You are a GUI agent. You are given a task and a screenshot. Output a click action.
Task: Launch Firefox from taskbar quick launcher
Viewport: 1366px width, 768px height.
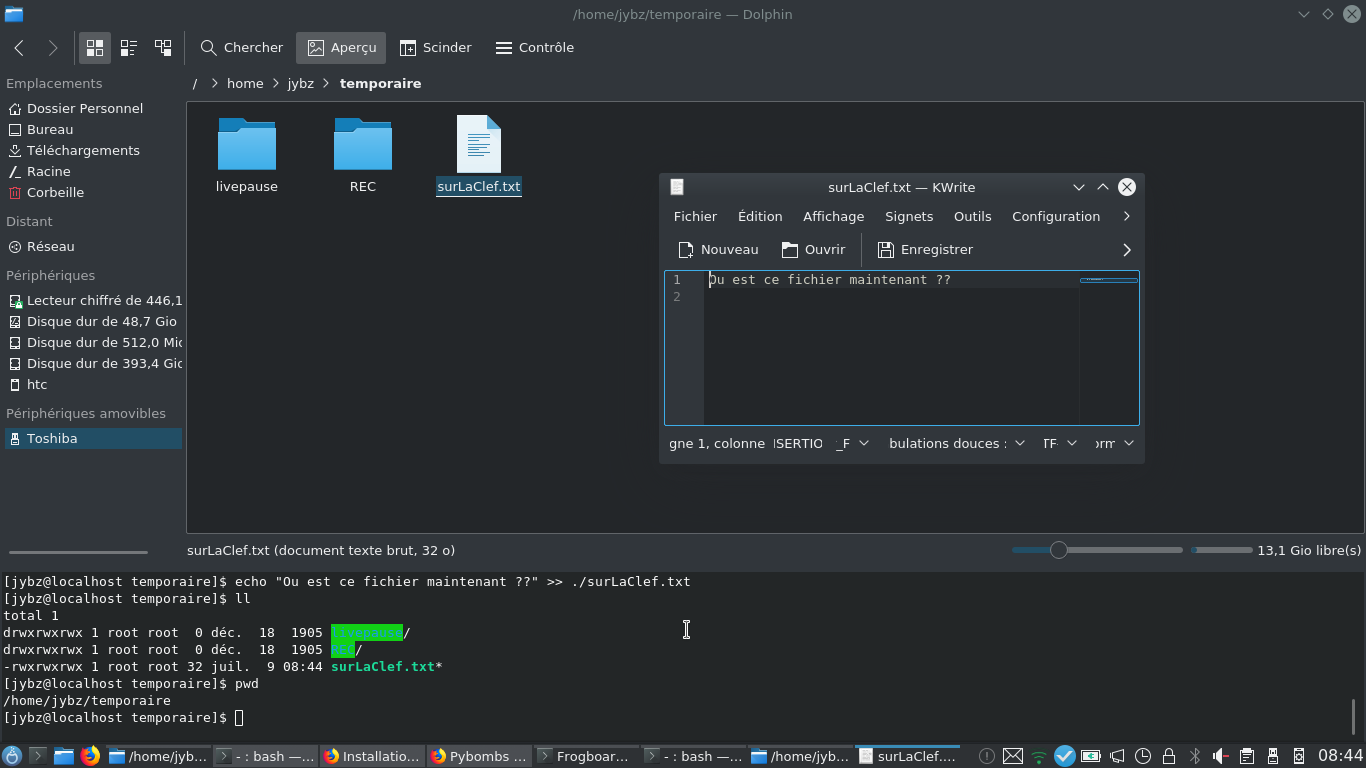click(x=90, y=756)
